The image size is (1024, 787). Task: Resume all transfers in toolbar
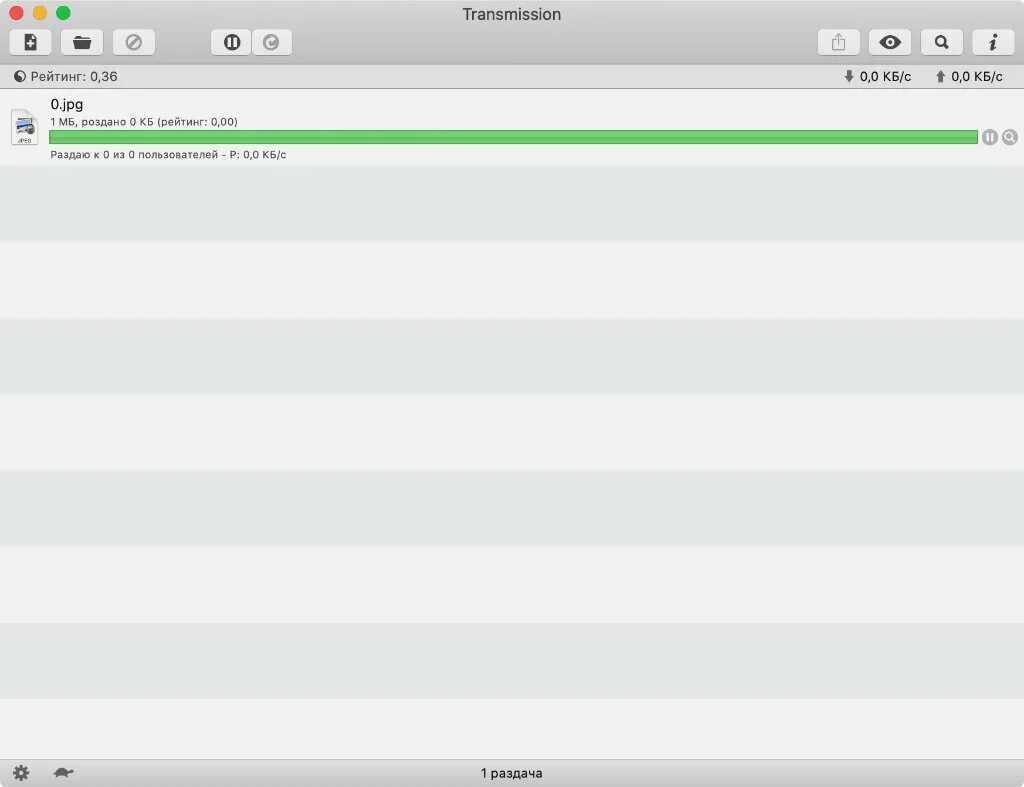(272, 42)
